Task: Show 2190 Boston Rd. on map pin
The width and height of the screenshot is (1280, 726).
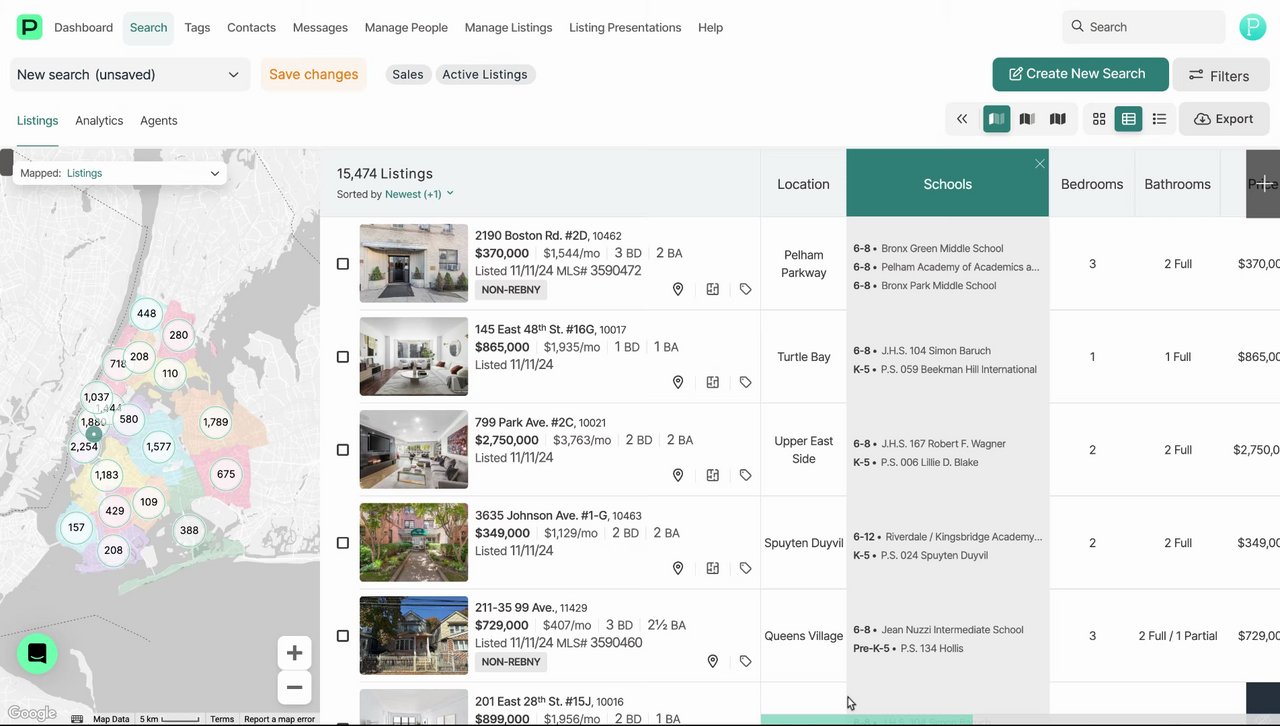Action: (x=678, y=289)
